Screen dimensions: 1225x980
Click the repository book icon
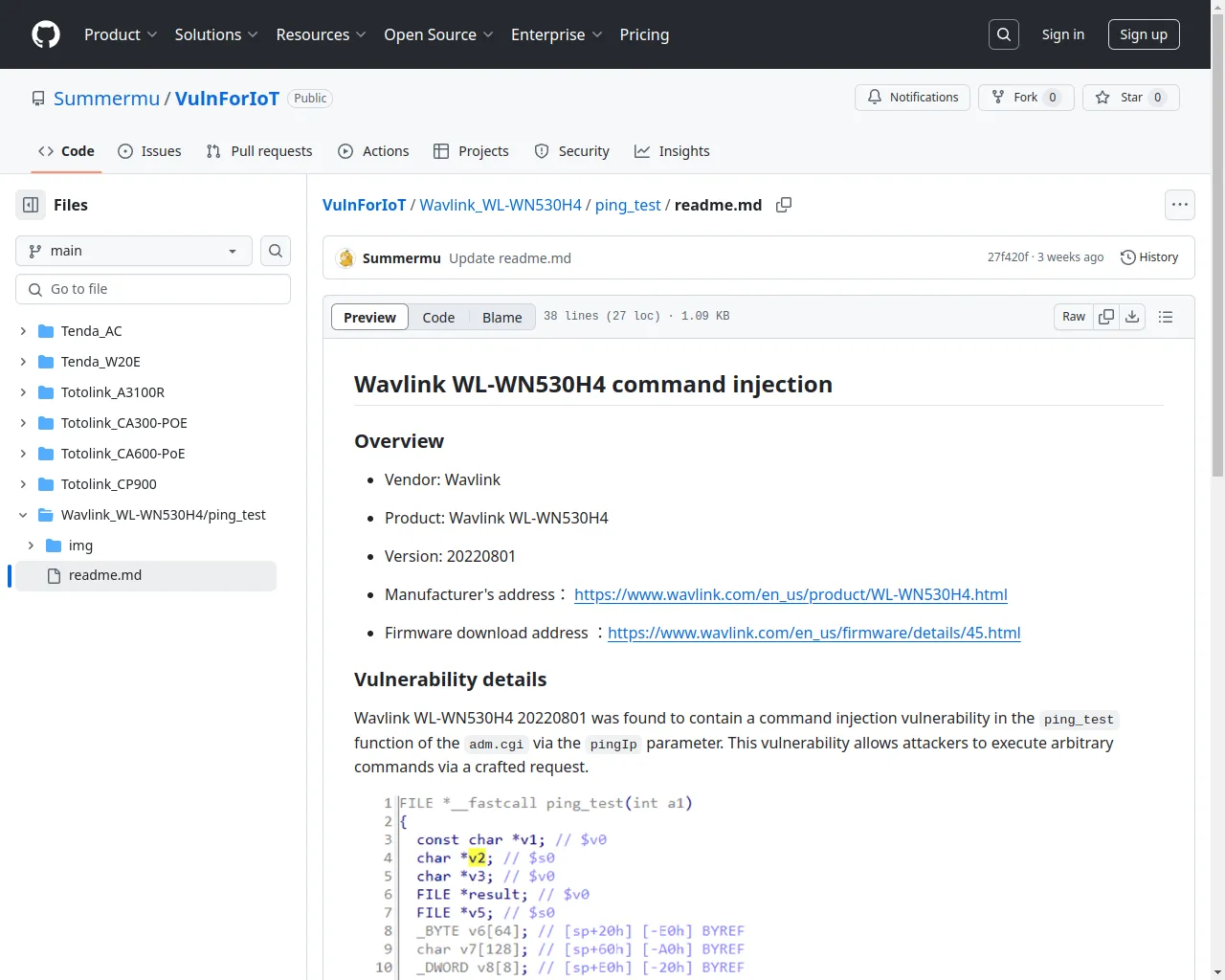pyautogui.click(x=38, y=99)
